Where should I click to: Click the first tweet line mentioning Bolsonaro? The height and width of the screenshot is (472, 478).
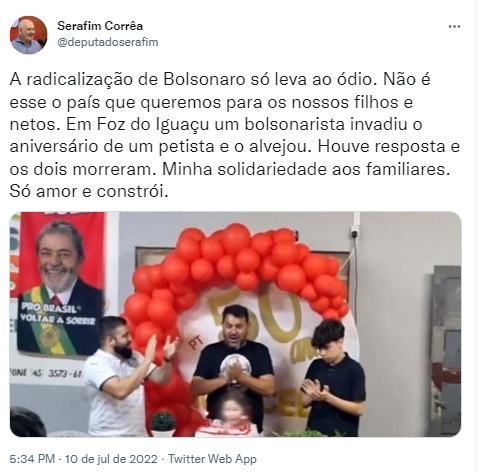(x=220, y=80)
